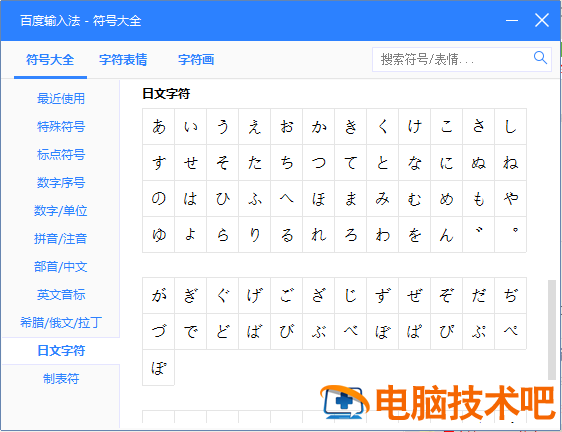Viewport: 562px width, 432px height.
Task: Open the 制表符 category
Action: click(61, 379)
